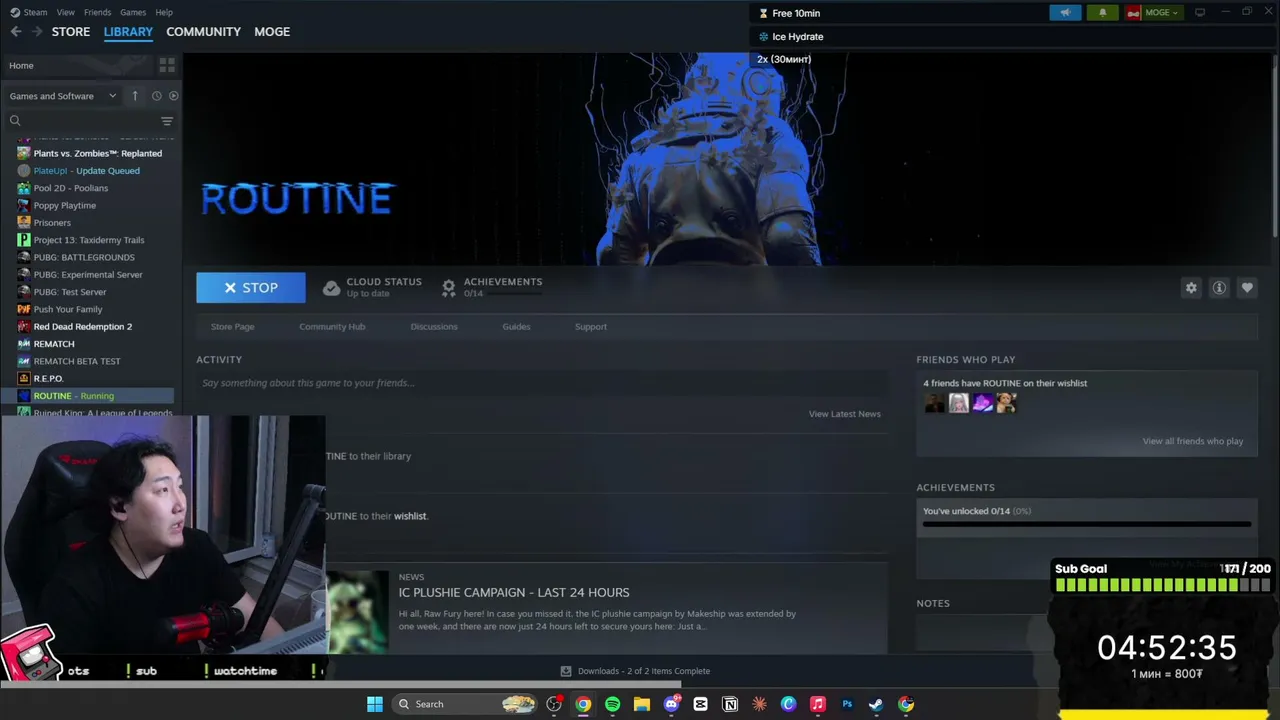
Task: Click View Latest News
Action: click(845, 414)
